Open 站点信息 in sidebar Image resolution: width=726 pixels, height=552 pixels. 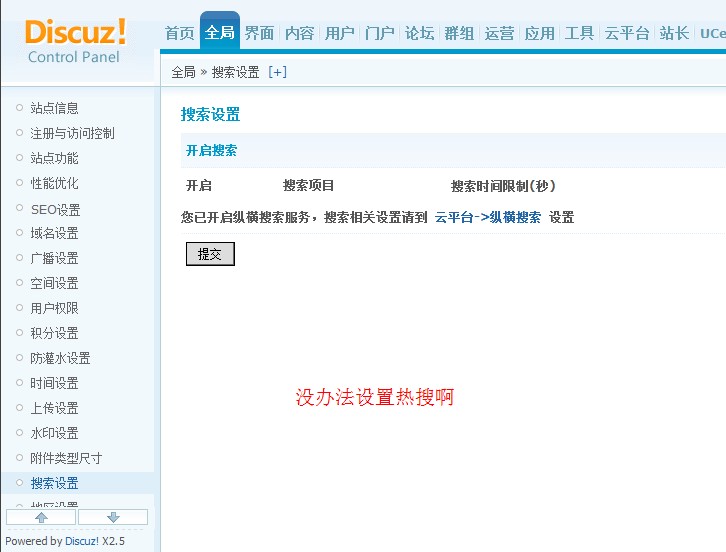(54, 108)
